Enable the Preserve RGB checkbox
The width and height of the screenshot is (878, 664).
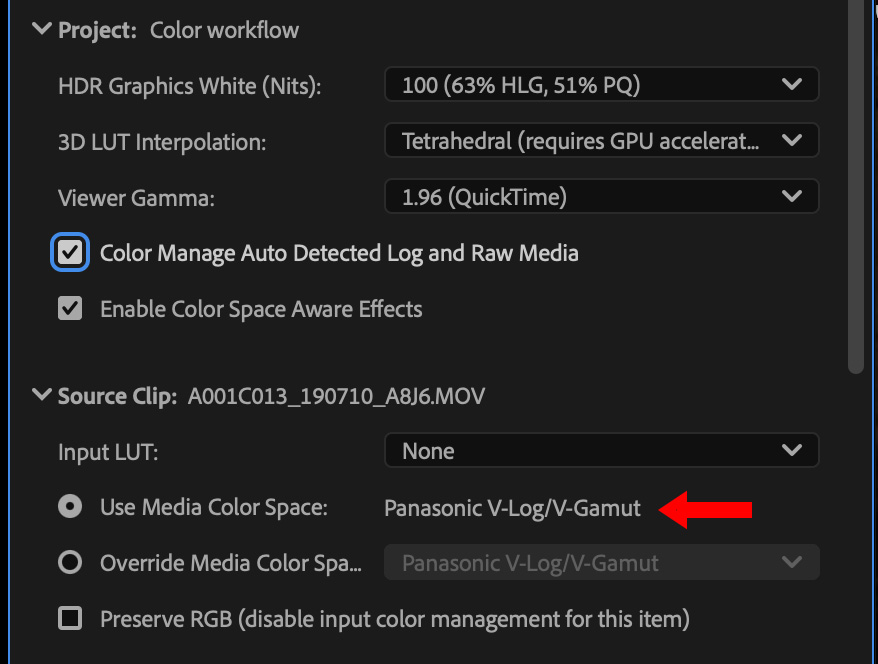70,619
